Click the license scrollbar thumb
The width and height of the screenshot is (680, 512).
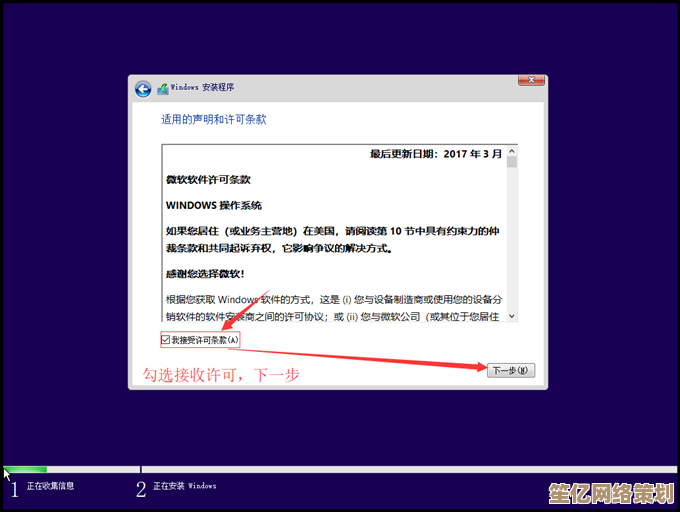click(x=512, y=162)
